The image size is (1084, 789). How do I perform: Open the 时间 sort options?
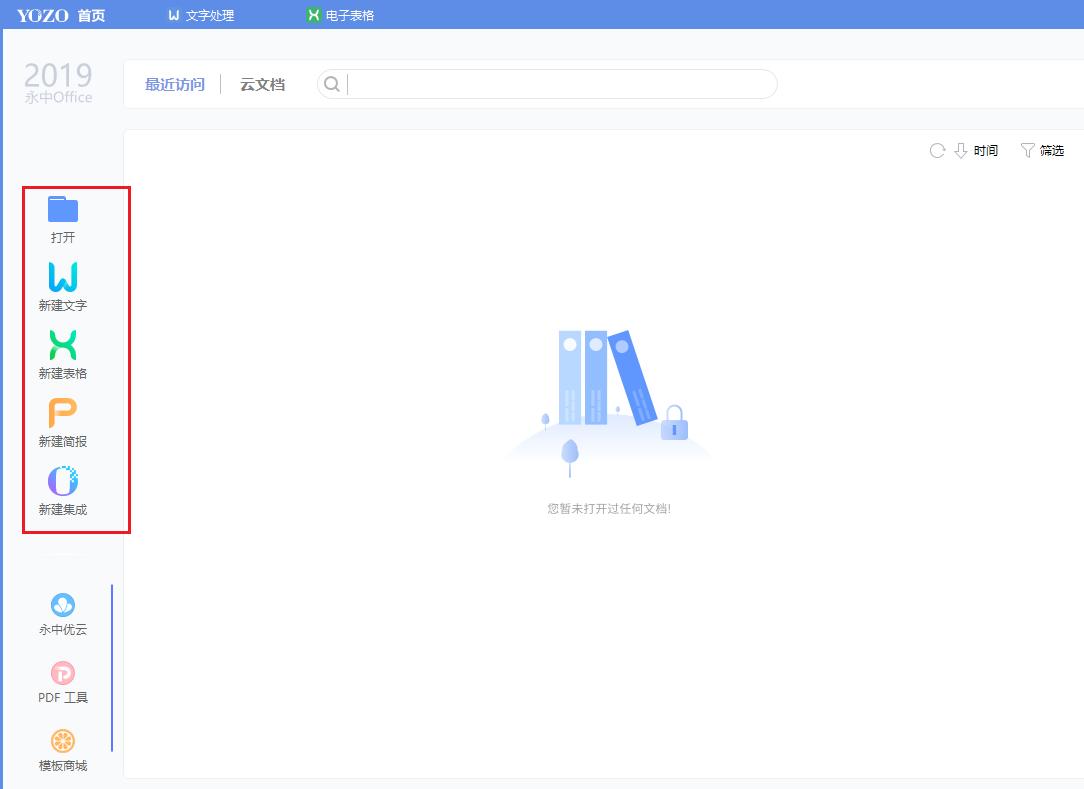(x=984, y=150)
